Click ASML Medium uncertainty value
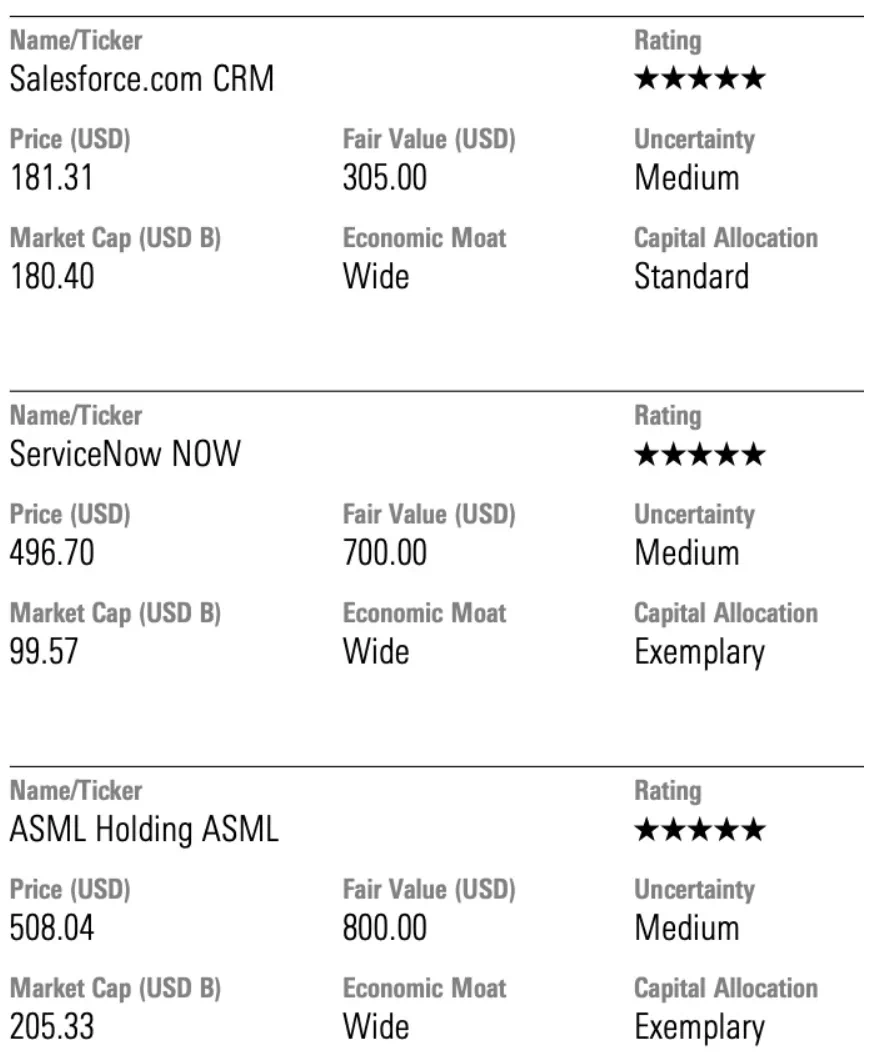 [687, 928]
